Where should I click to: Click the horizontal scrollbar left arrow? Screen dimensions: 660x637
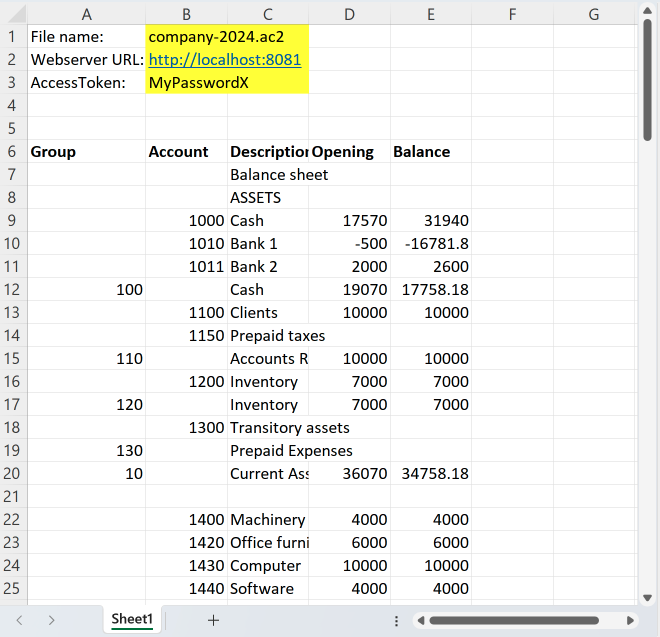pyautogui.click(x=421, y=620)
